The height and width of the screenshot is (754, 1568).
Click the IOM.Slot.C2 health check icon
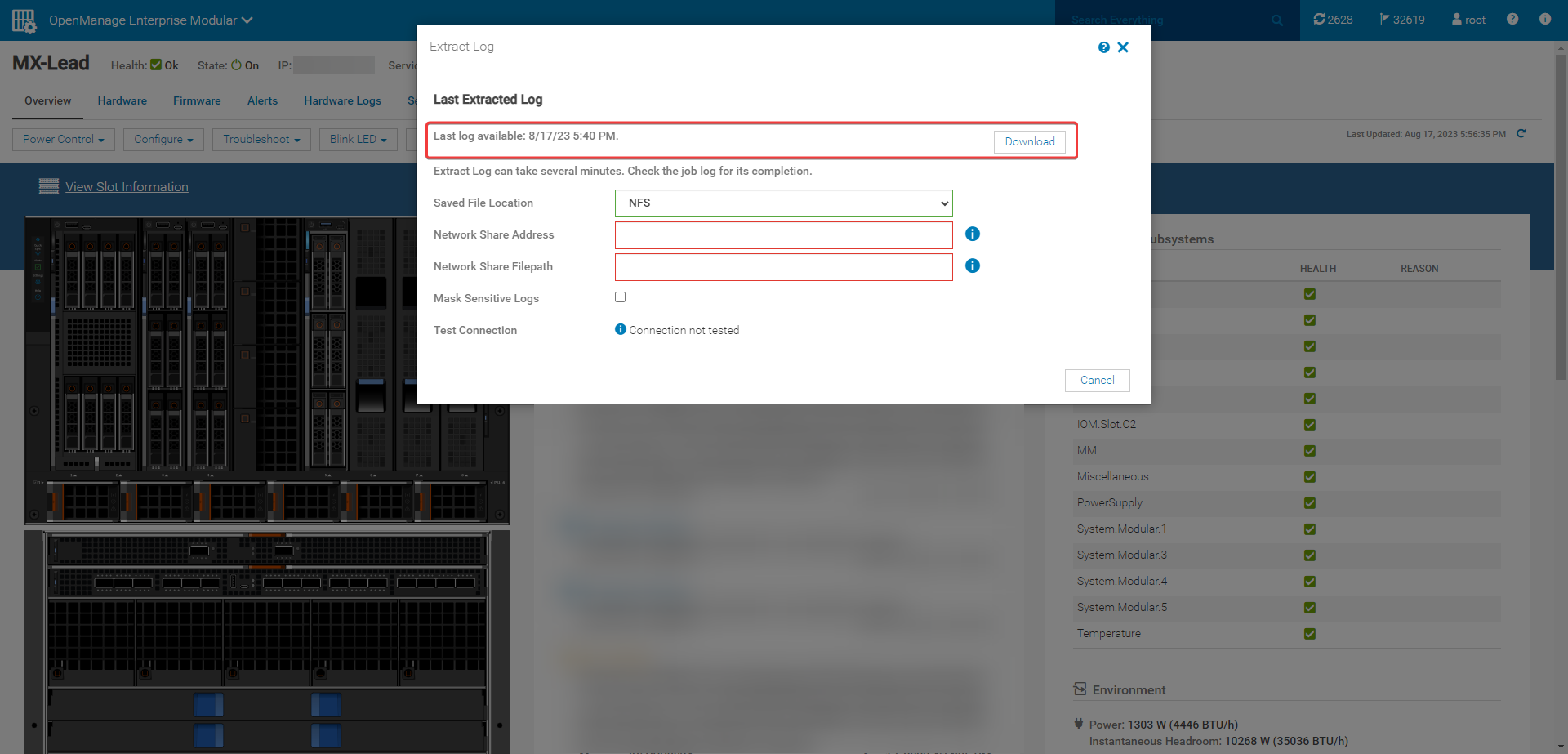click(x=1310, y=425)
